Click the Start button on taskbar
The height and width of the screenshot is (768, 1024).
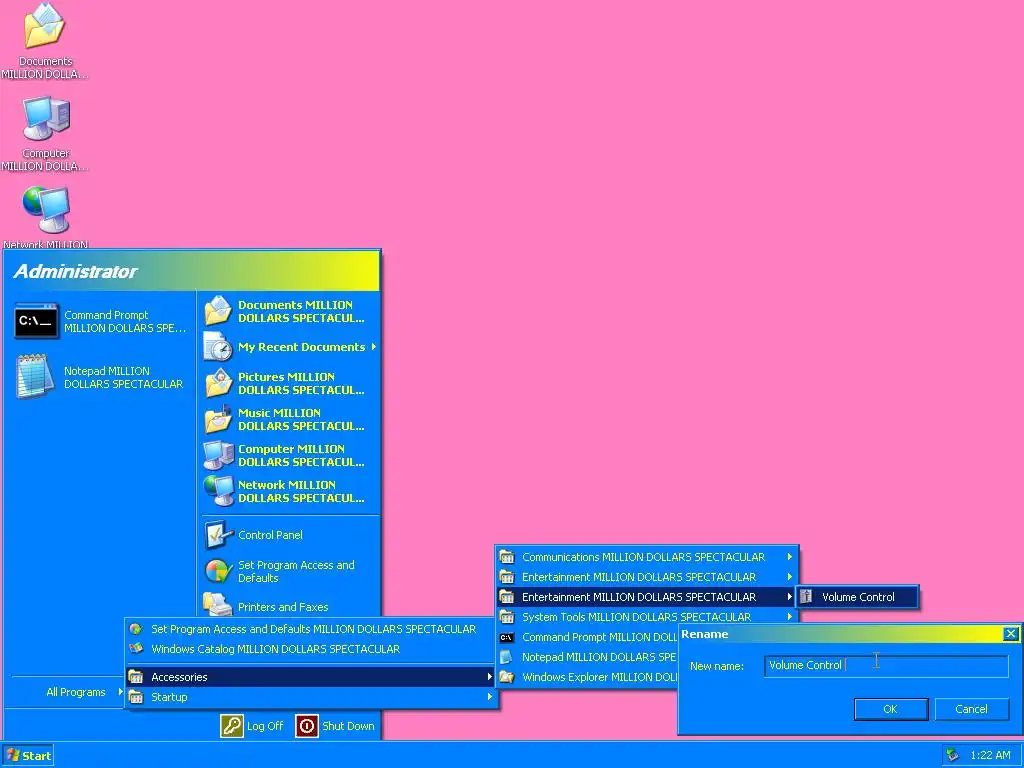[x=29, y=755]
